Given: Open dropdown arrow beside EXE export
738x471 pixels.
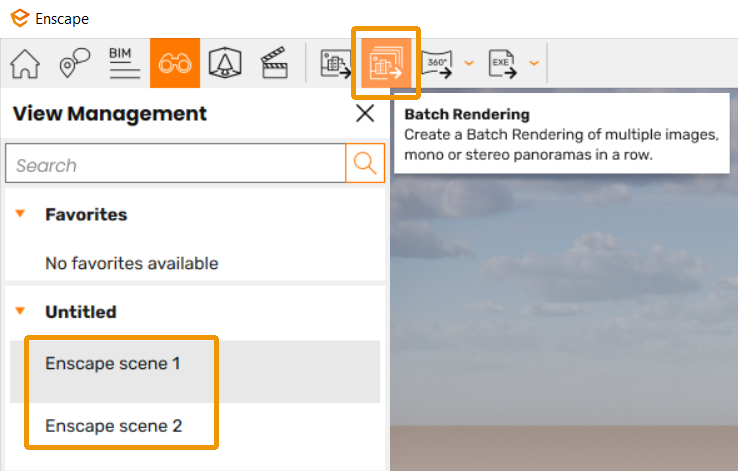Looking at the screenshot, I should (533, 64).
